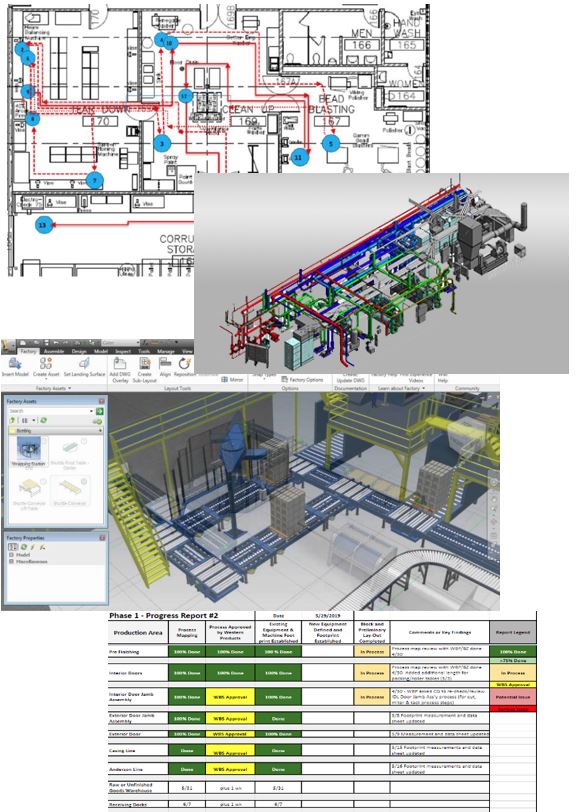The width and height of the screenshot is (581, 812).
Task: Click the 'In Process' cell in the Report Legend column
Action: (513, 673)
